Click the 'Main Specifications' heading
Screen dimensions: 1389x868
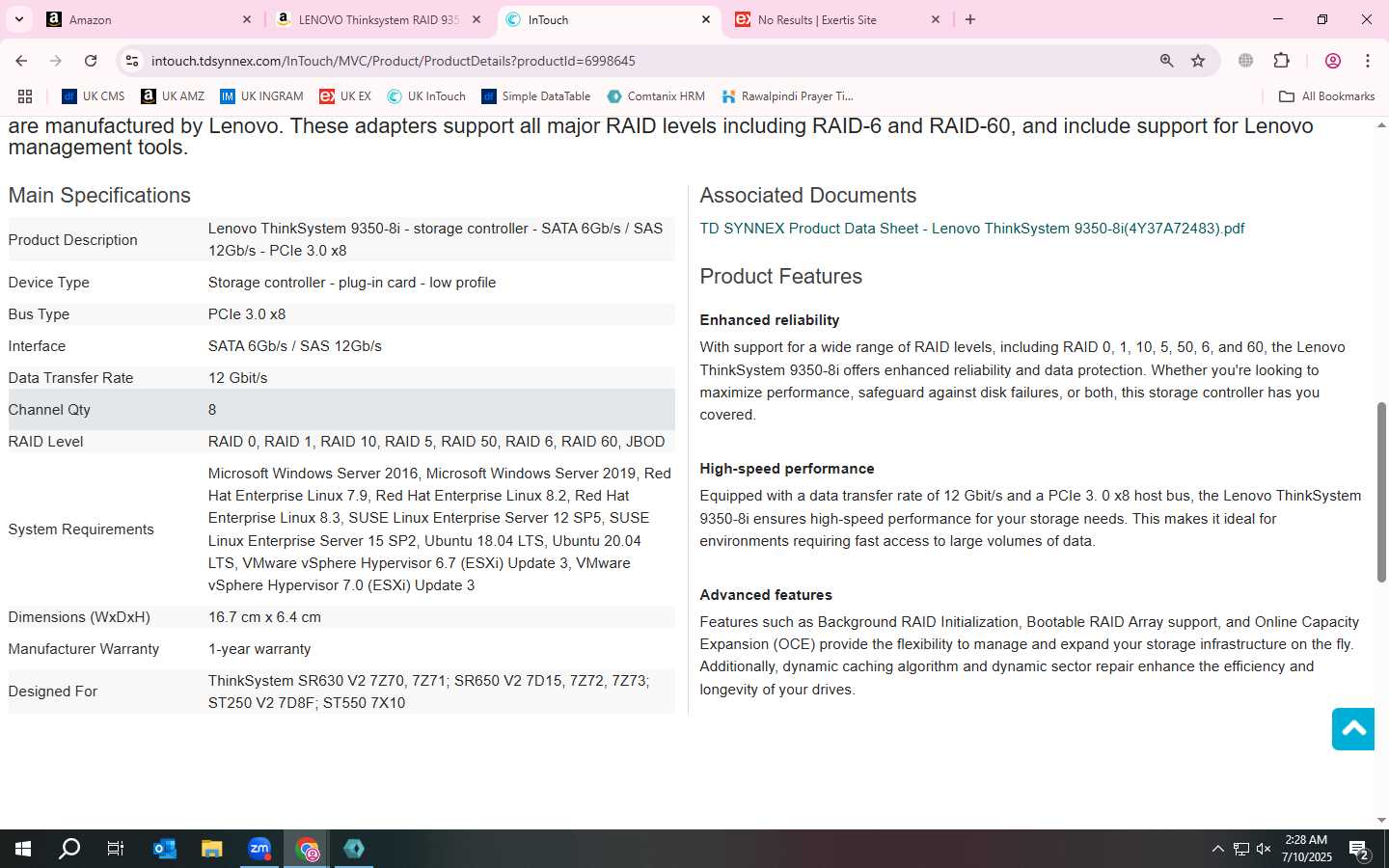tap(99, 195)
